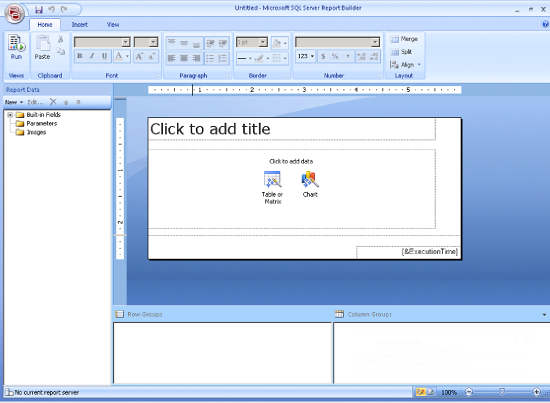Click the delete X icon in Report Data

(x=53, y=102)
